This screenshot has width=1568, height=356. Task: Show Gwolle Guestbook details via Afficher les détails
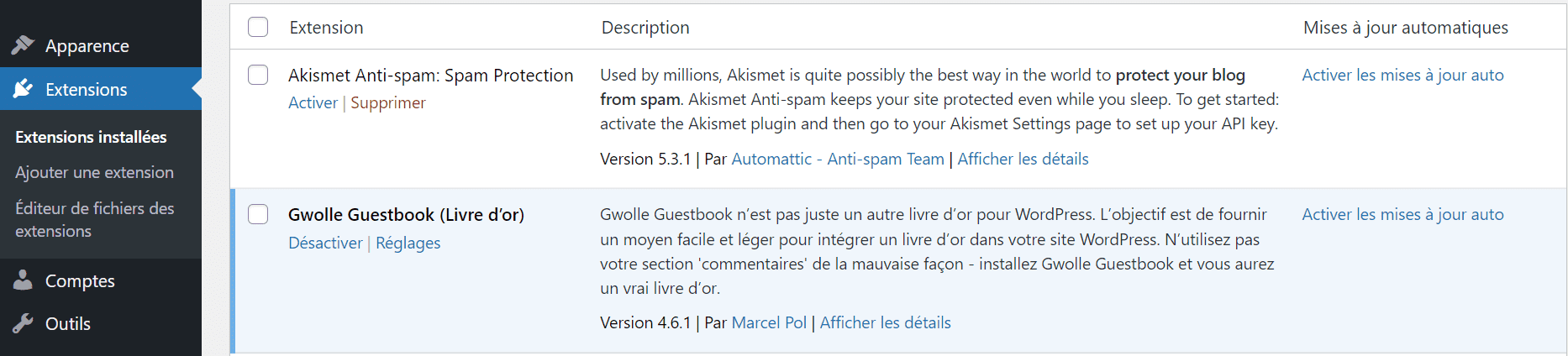pyautogui.click(x=885, y=322)
